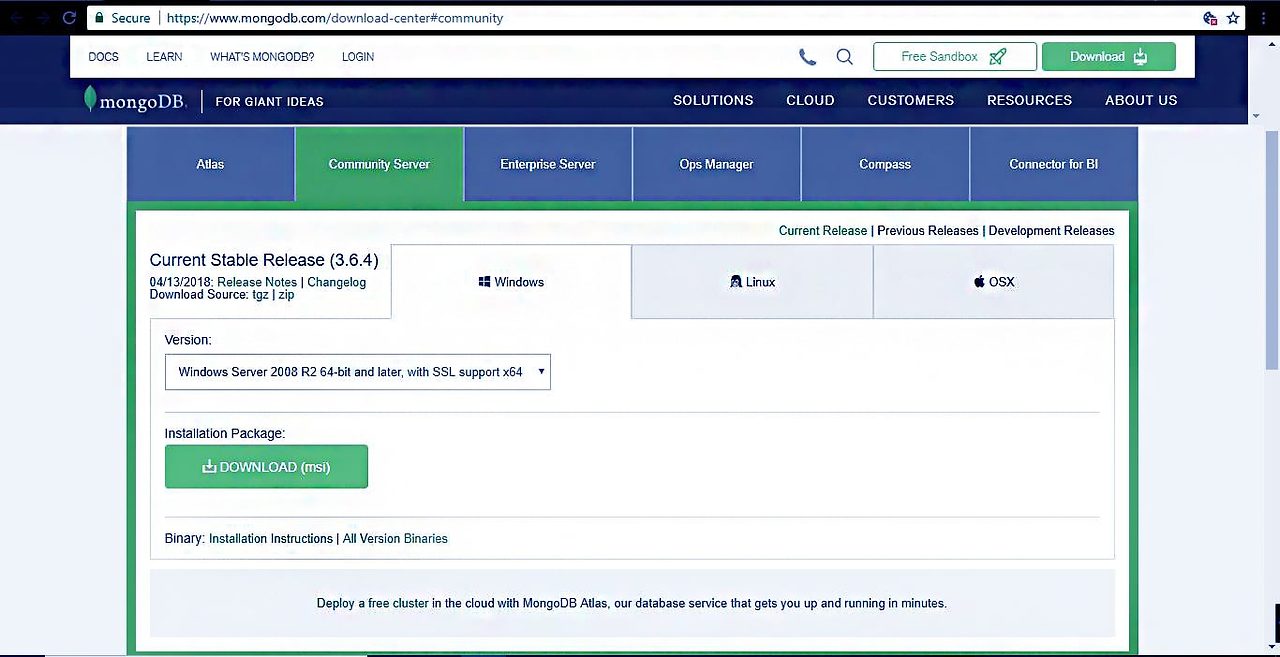Open the ABOUT US menu
The width and height of the screenshot is (1280, 657).
point(1141,101)
